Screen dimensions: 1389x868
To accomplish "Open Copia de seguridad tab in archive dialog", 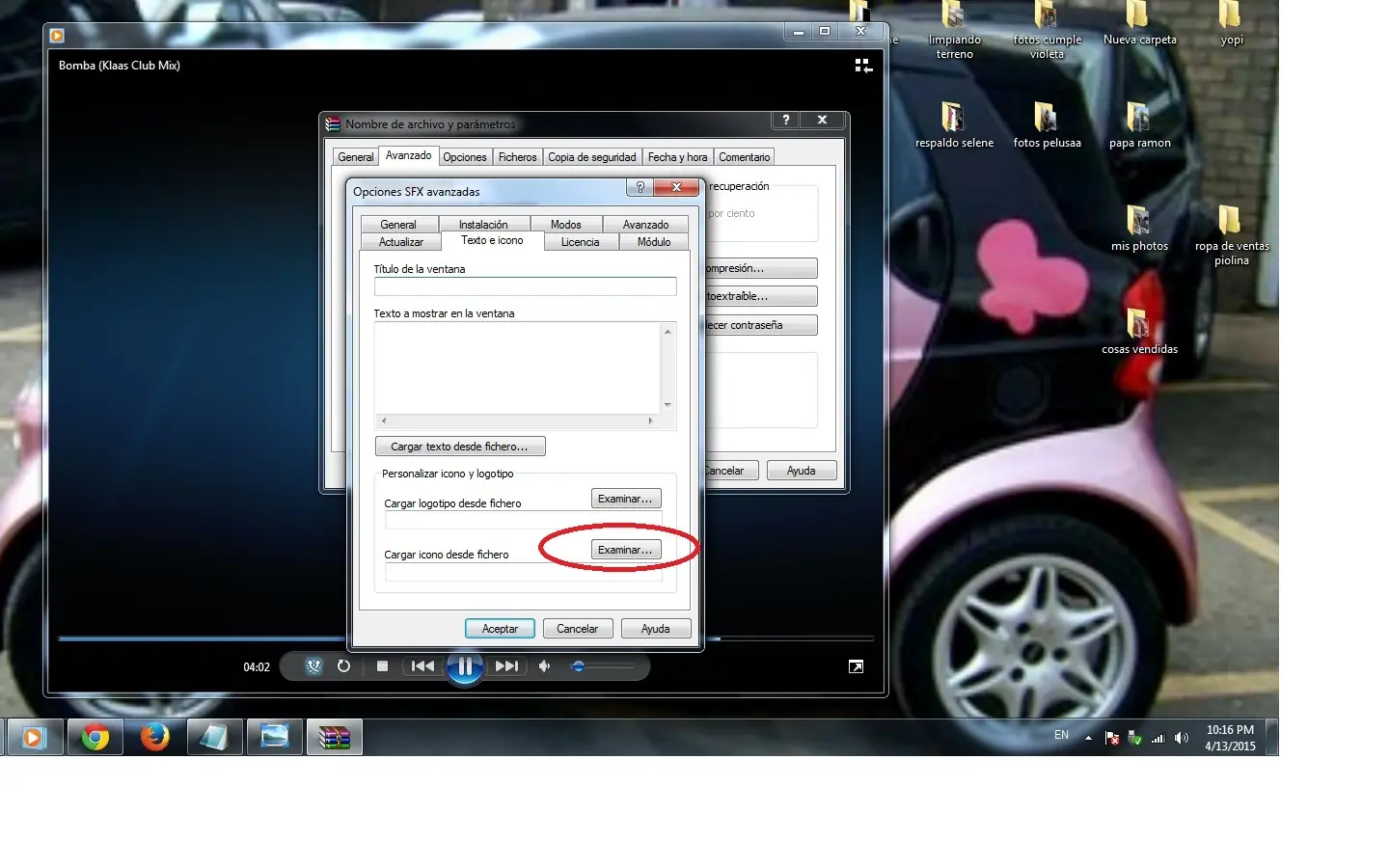I will (592, 157).
